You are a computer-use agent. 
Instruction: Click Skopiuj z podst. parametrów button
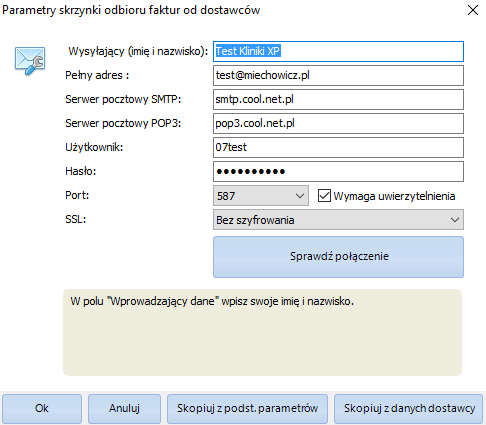point(247,408)
